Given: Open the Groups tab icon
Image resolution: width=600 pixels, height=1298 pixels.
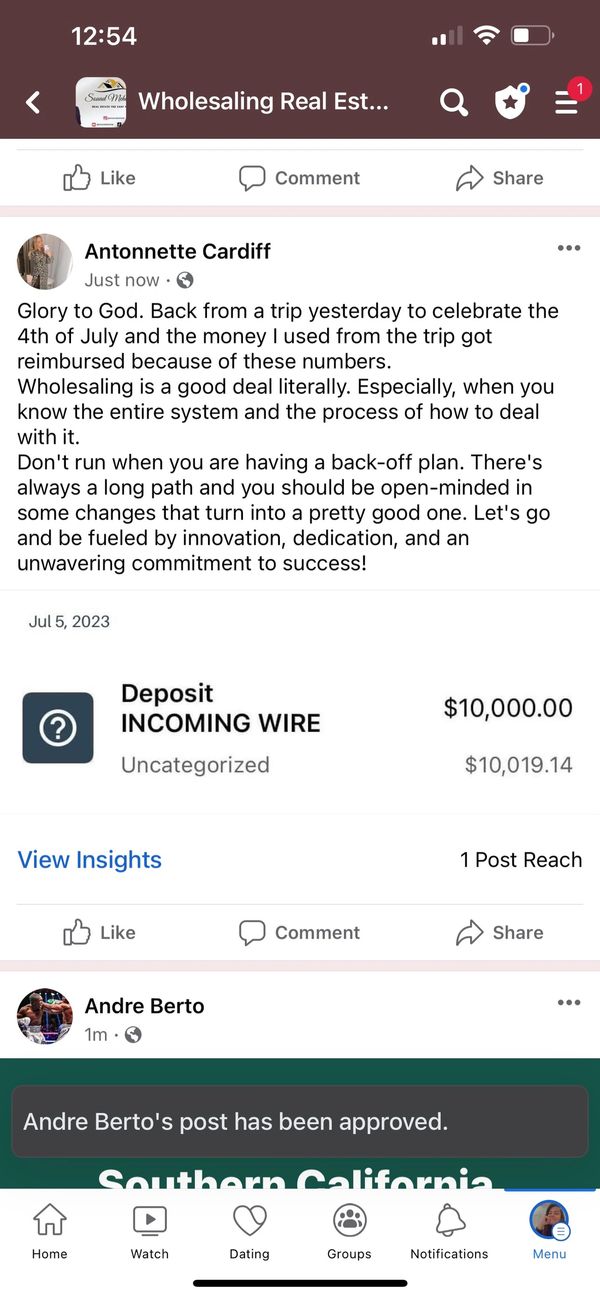Looking at the screenshot, I should coord(349,1231).
